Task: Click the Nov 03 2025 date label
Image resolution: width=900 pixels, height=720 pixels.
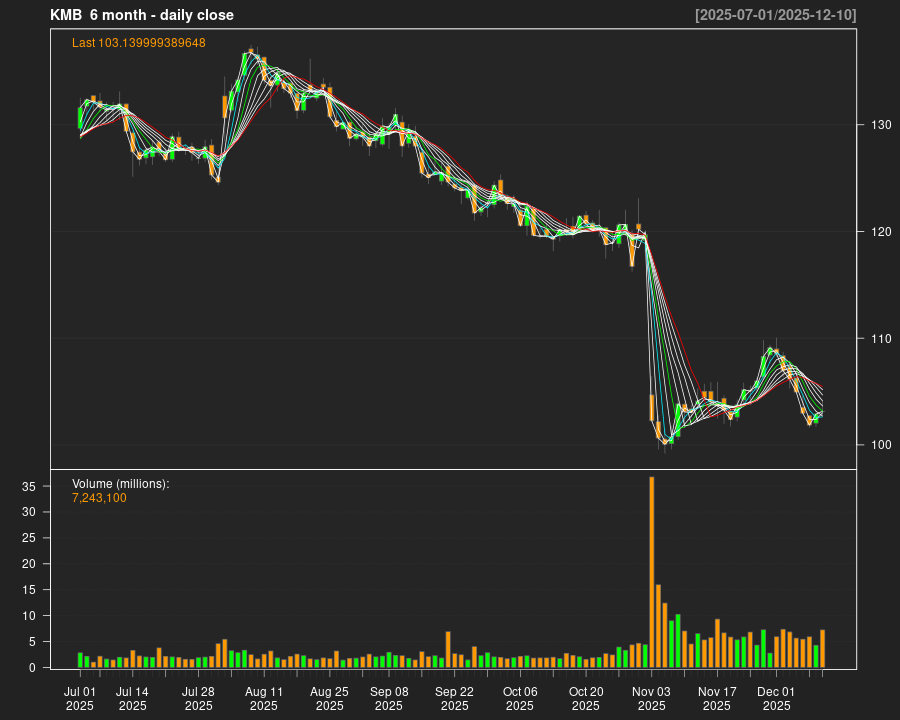Action: point(651,698)
